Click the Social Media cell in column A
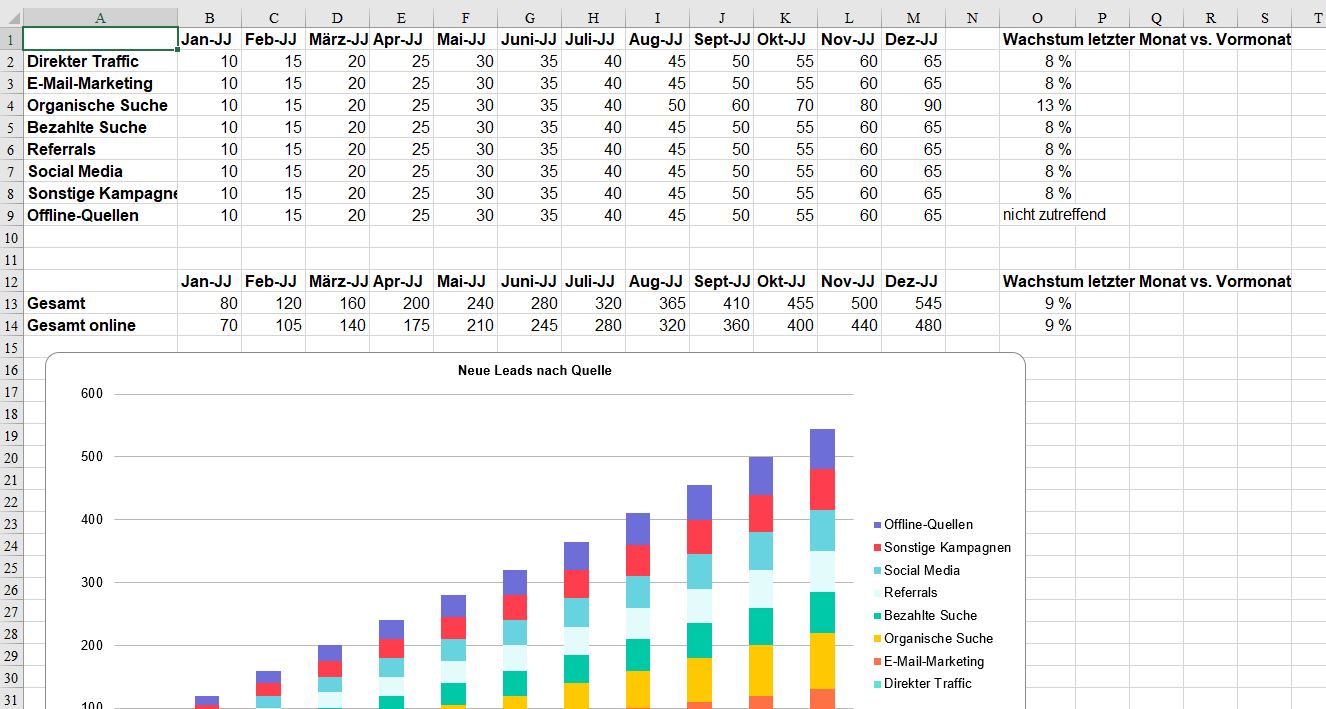1326x709 pixels. point(100,171)
